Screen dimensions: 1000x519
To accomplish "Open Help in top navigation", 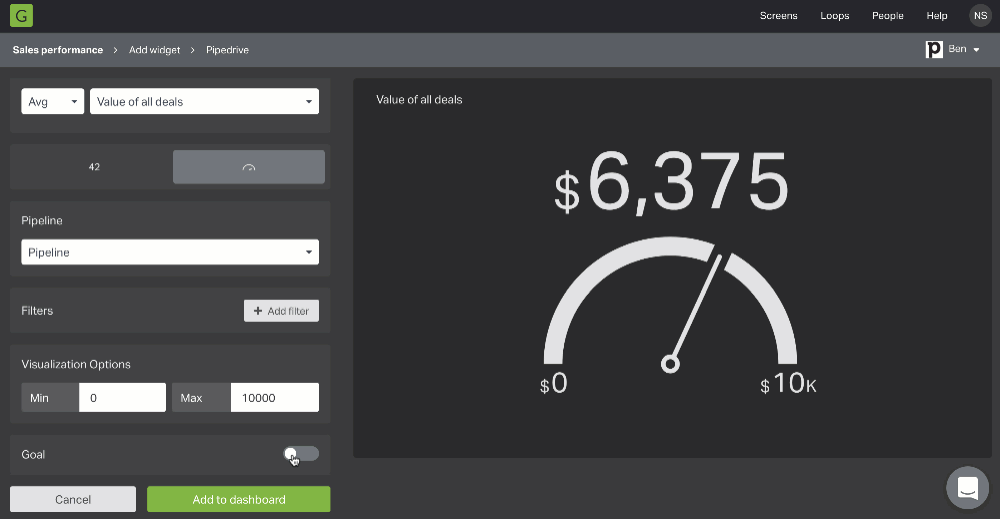I will (x=937, y=16).
